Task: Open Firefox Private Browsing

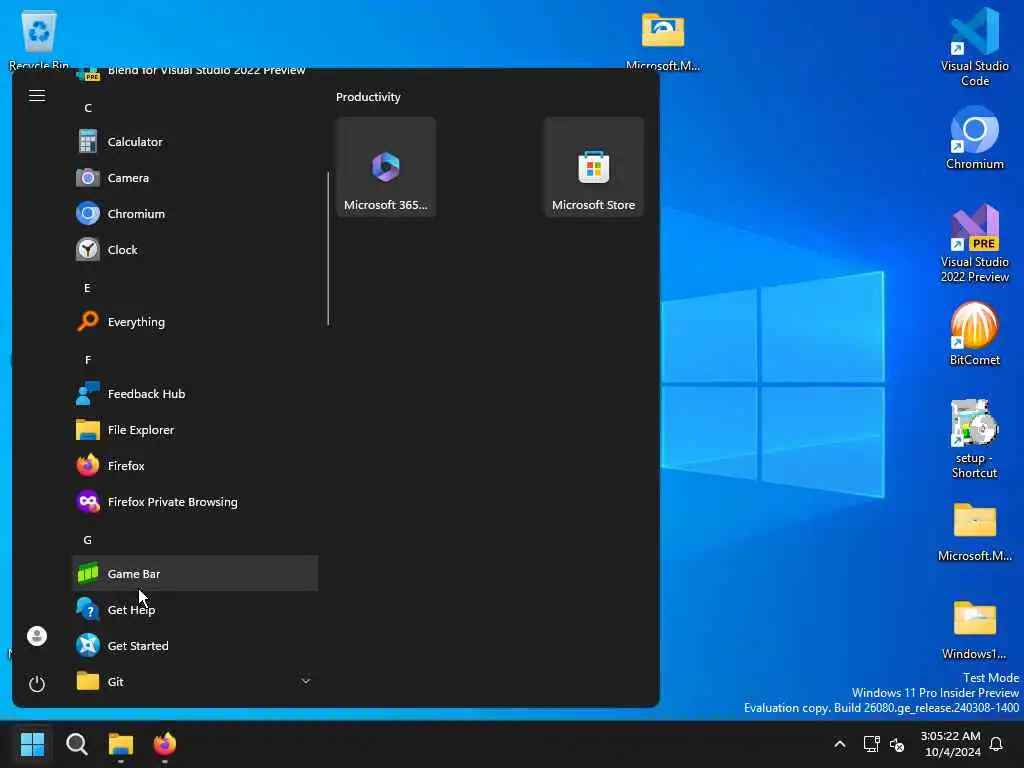Action: (x=195, y=502)
